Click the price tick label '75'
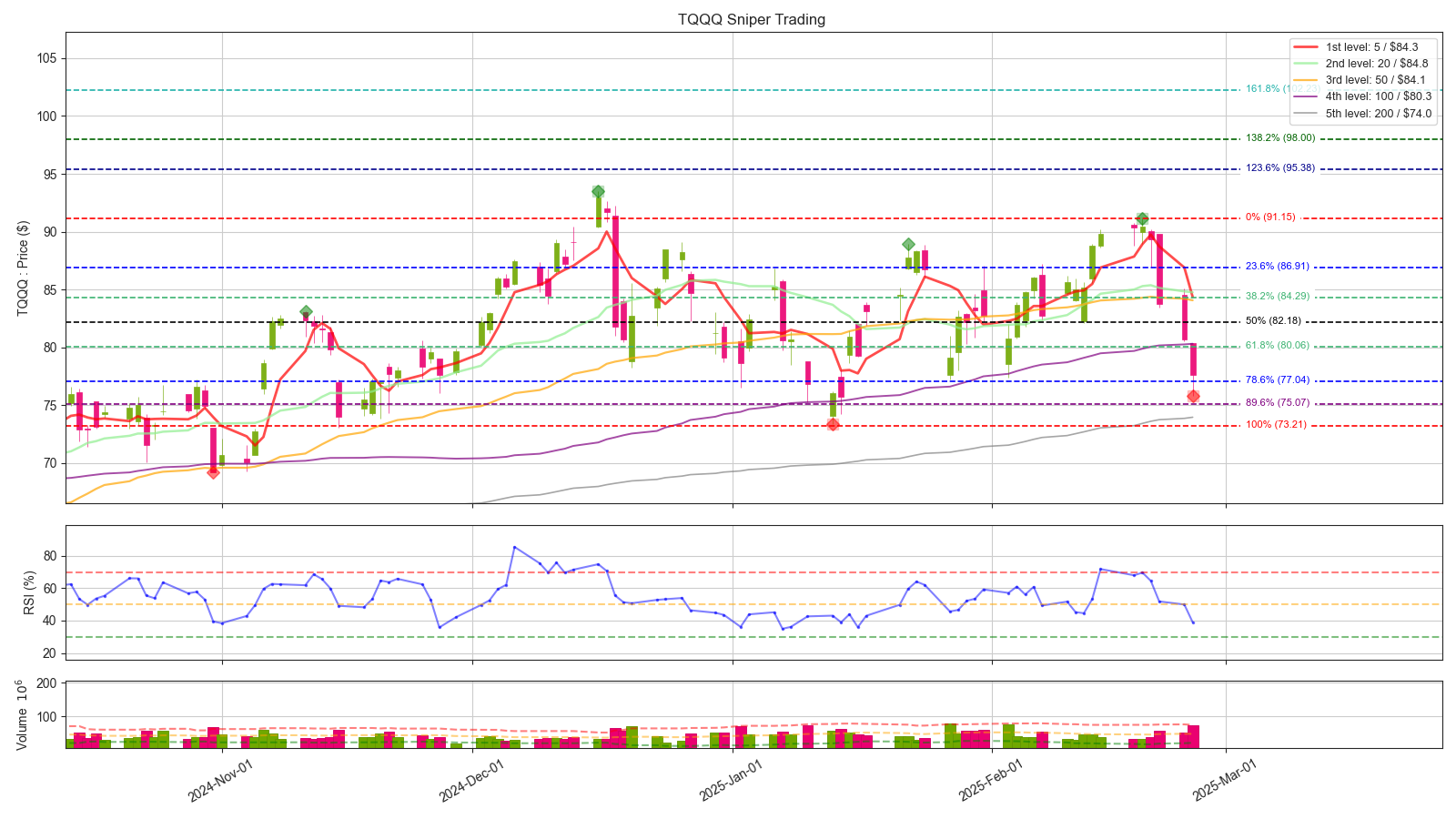Screen dimensions: 1456x819 49,406
